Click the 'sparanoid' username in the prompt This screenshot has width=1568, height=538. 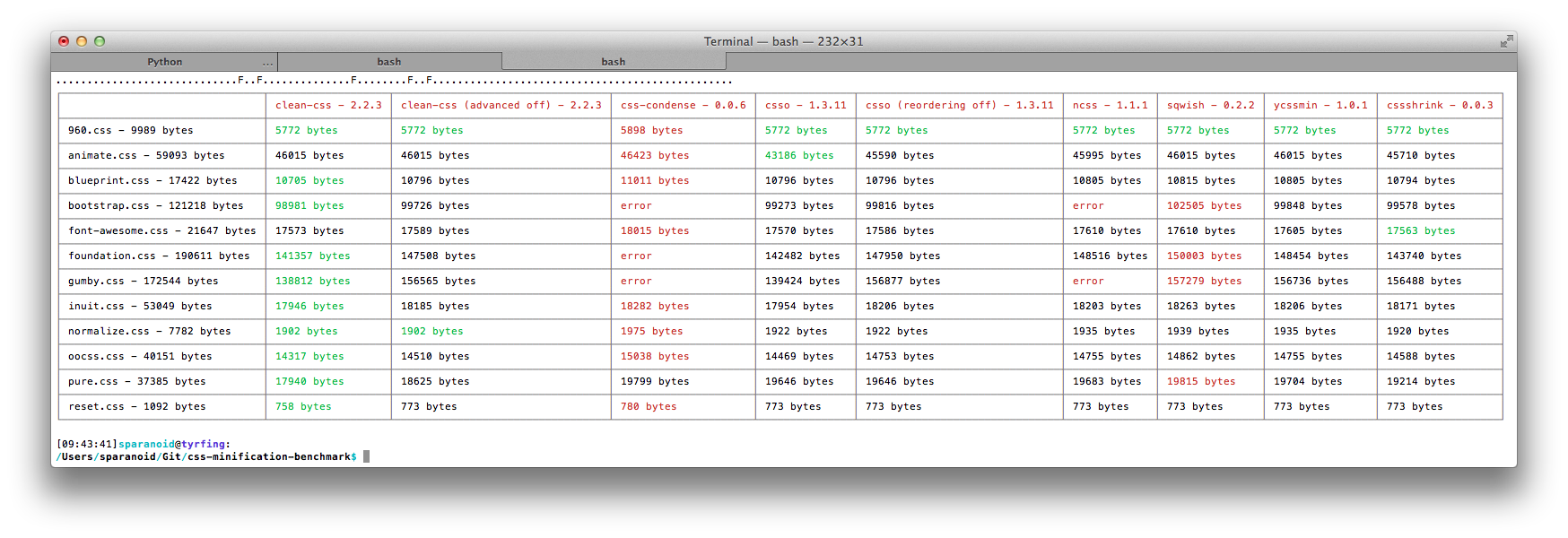point(146,444)
